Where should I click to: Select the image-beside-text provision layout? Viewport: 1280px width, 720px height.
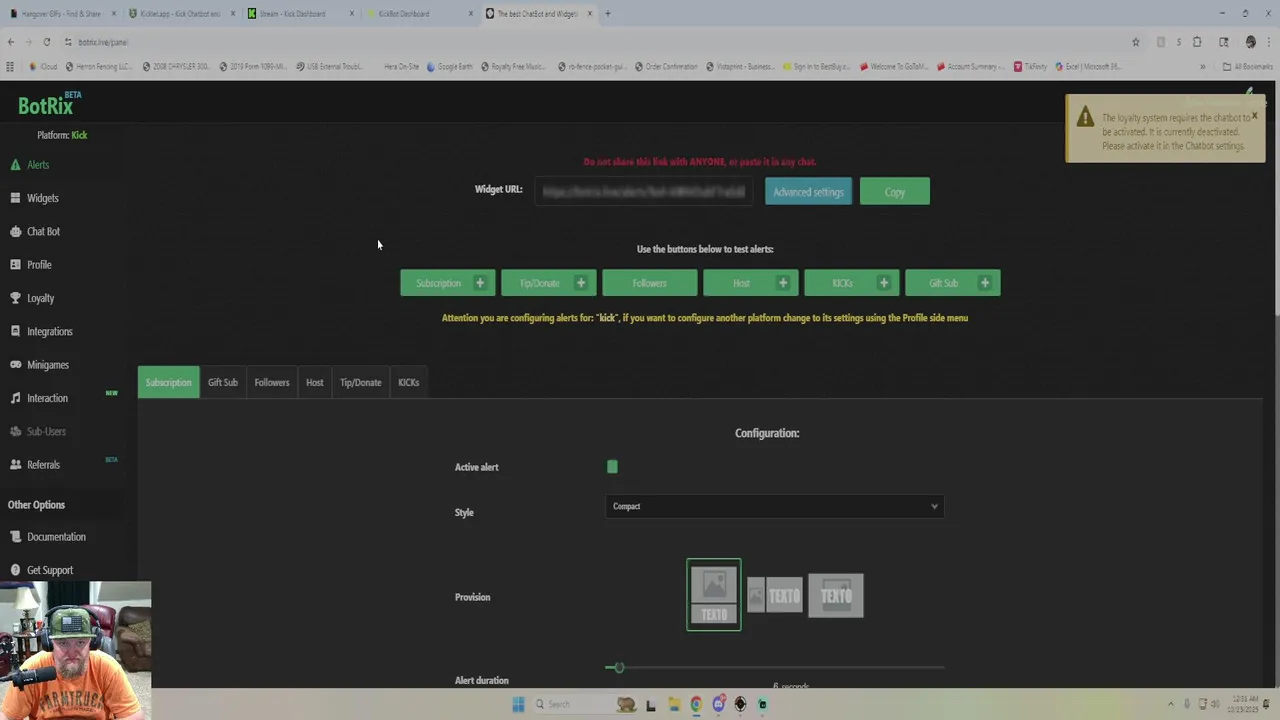775,596
